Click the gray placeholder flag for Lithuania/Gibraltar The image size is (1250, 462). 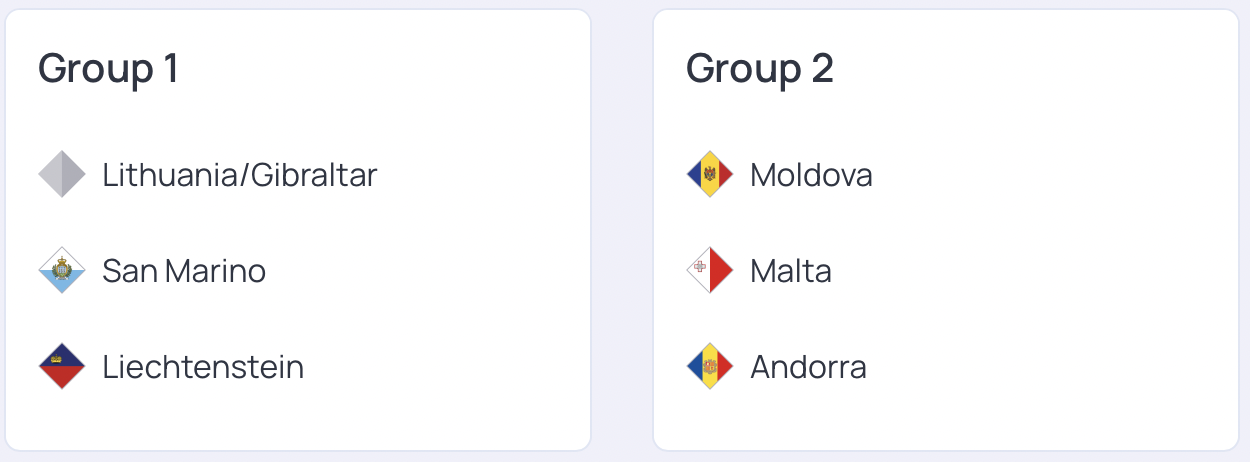[x=62, y=175]
